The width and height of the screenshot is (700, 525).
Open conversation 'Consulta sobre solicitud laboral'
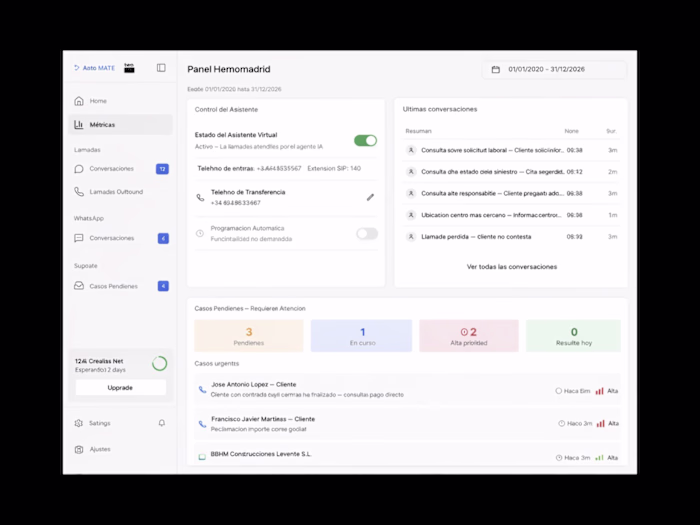click(x=512, y=150)
